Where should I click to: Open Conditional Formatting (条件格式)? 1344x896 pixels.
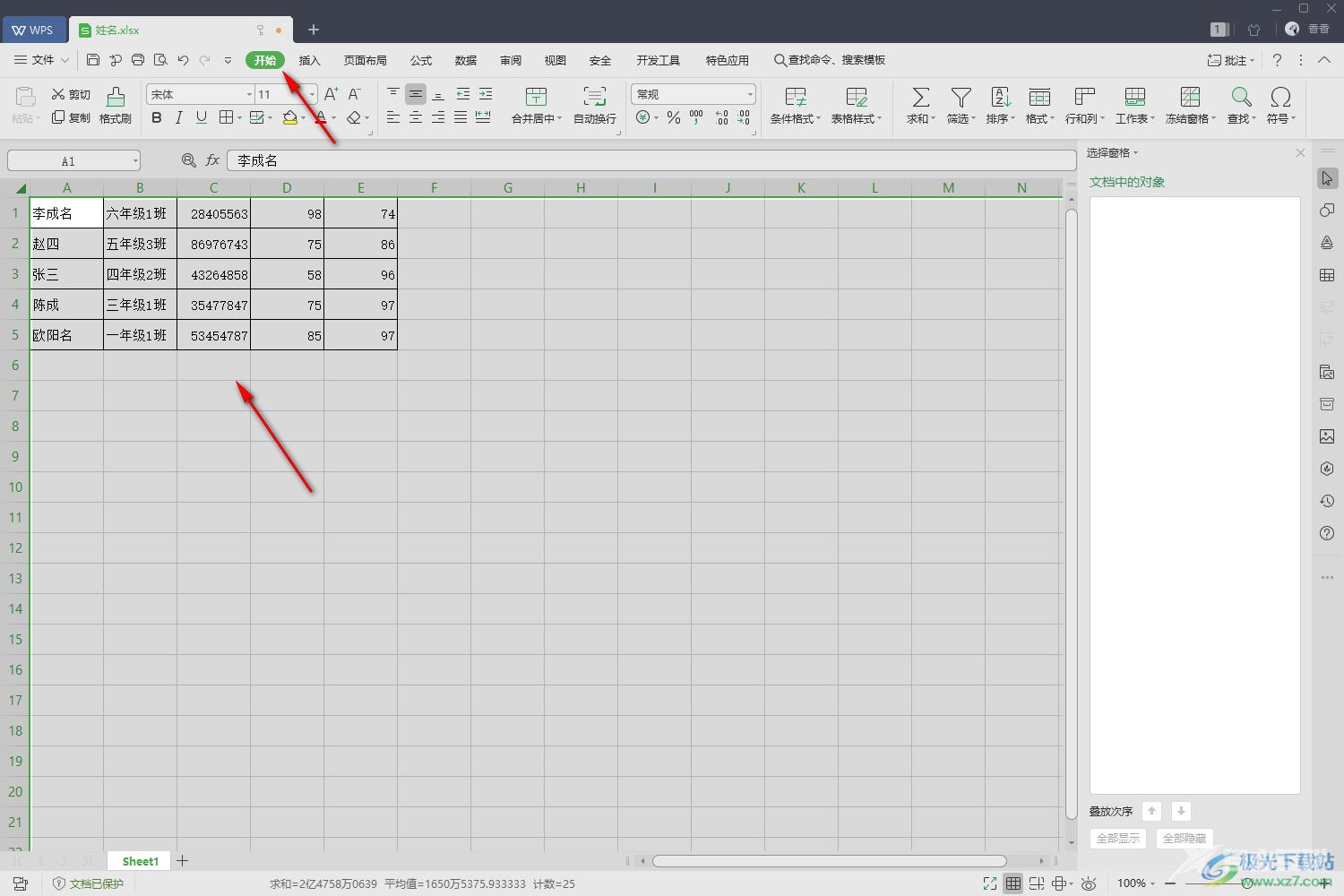click(795, 105)
